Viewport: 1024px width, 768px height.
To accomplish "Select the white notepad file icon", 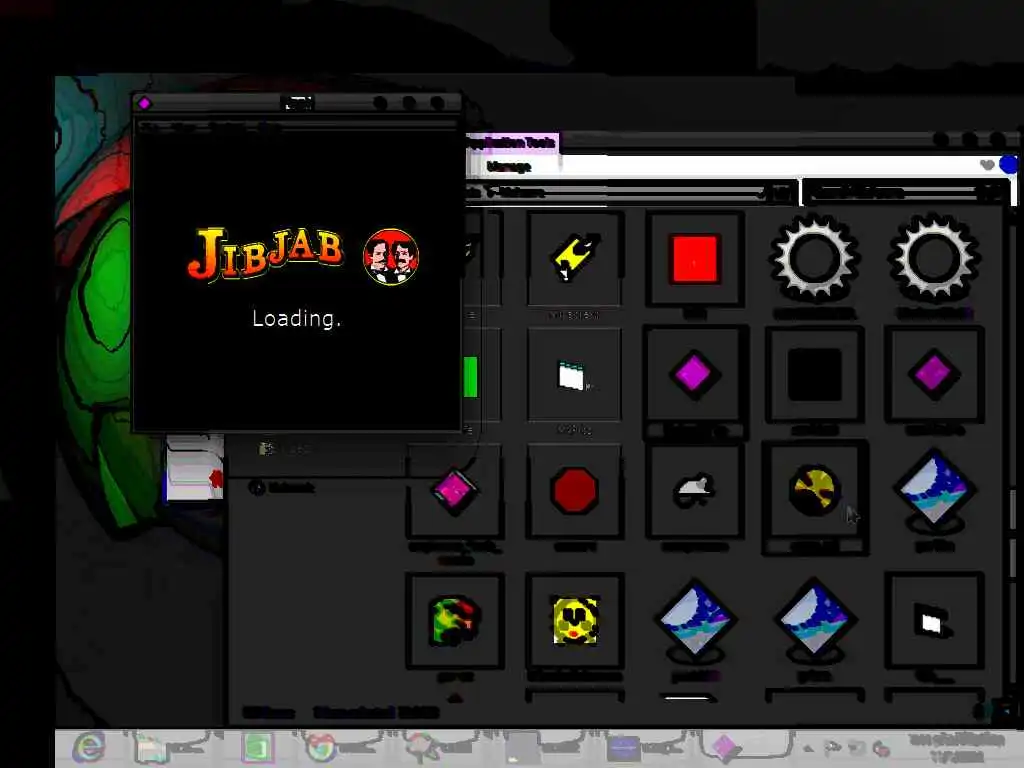I will (x=572, y=376).
